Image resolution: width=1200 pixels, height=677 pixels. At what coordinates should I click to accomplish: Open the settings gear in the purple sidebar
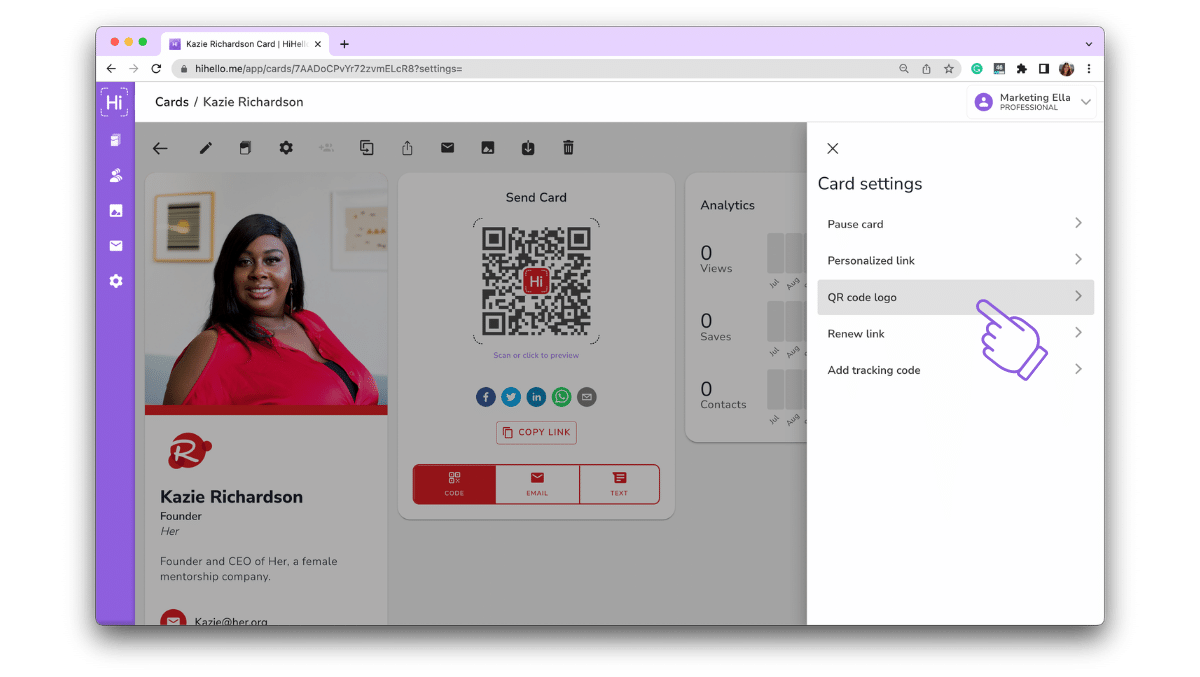[x=115, y=281]
